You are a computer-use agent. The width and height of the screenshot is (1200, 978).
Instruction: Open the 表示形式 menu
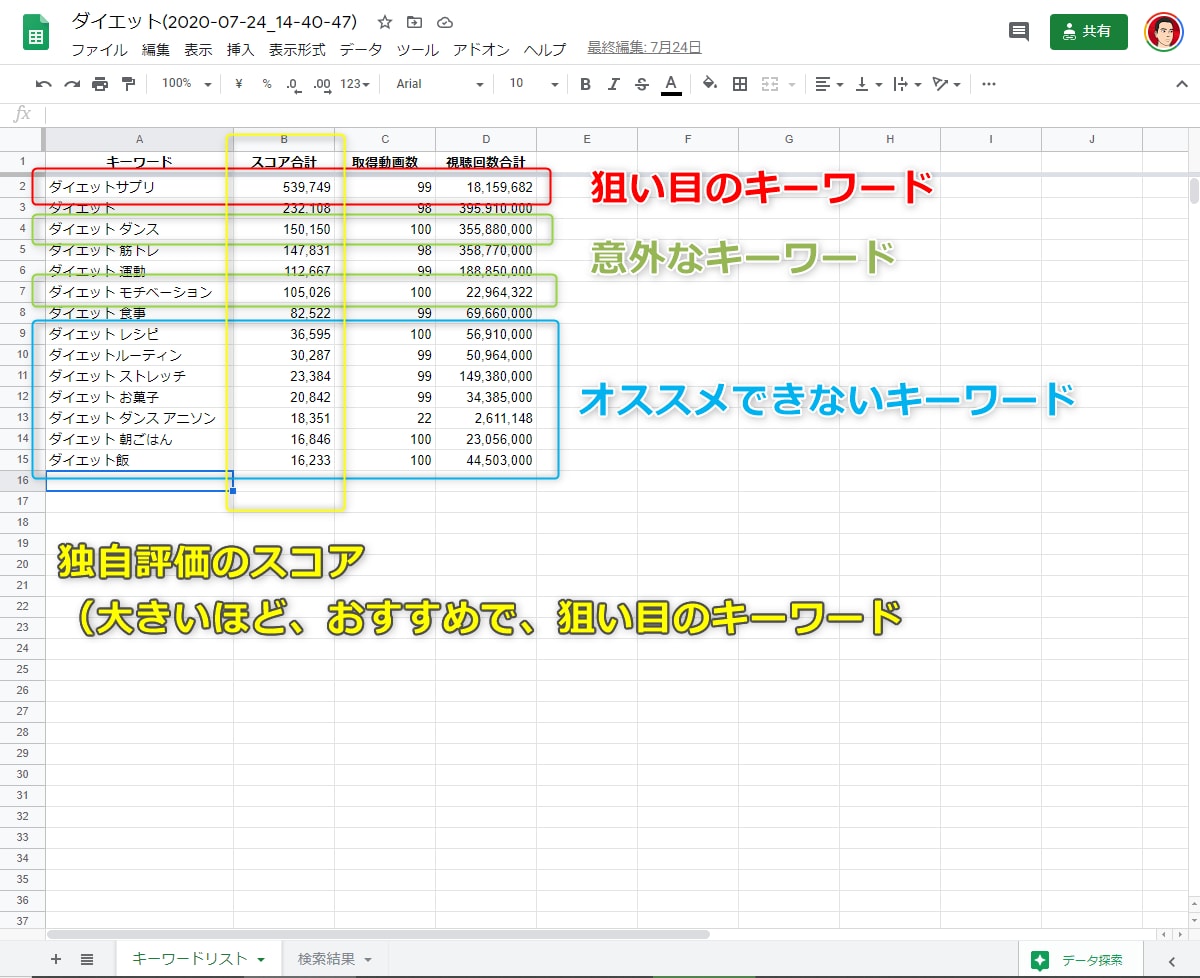click(297, 49)
